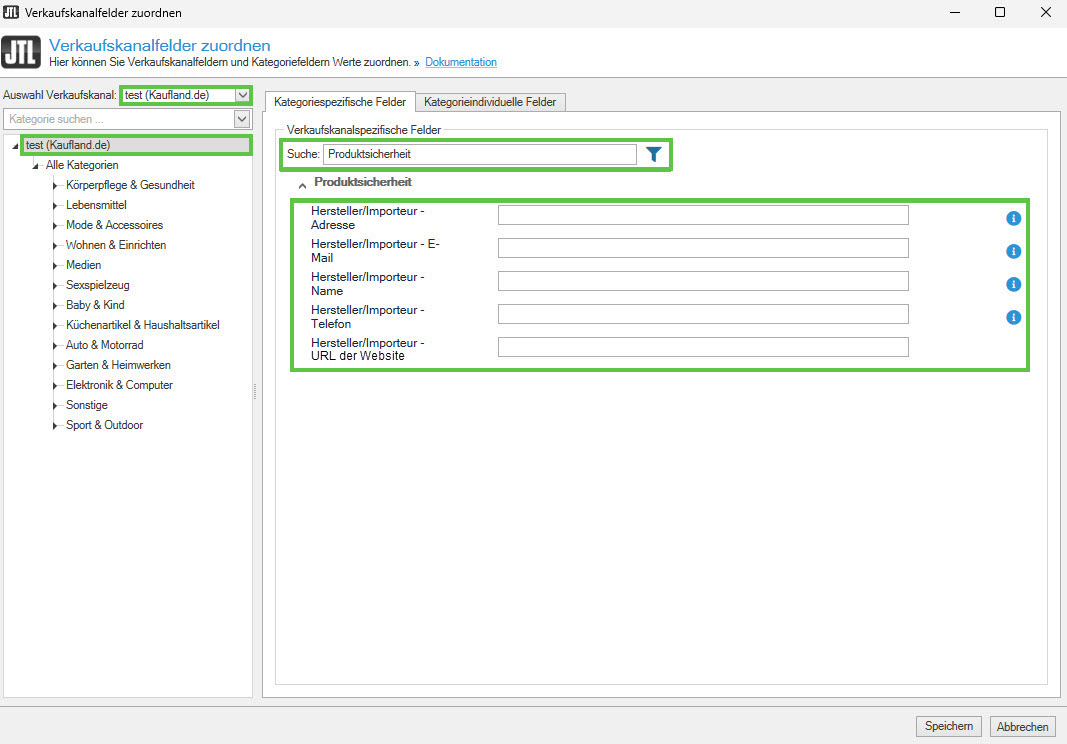The image size is (1067, 744).
Task: Collapse the Alle Kategorien tree node
Action: tap(36, 165)
